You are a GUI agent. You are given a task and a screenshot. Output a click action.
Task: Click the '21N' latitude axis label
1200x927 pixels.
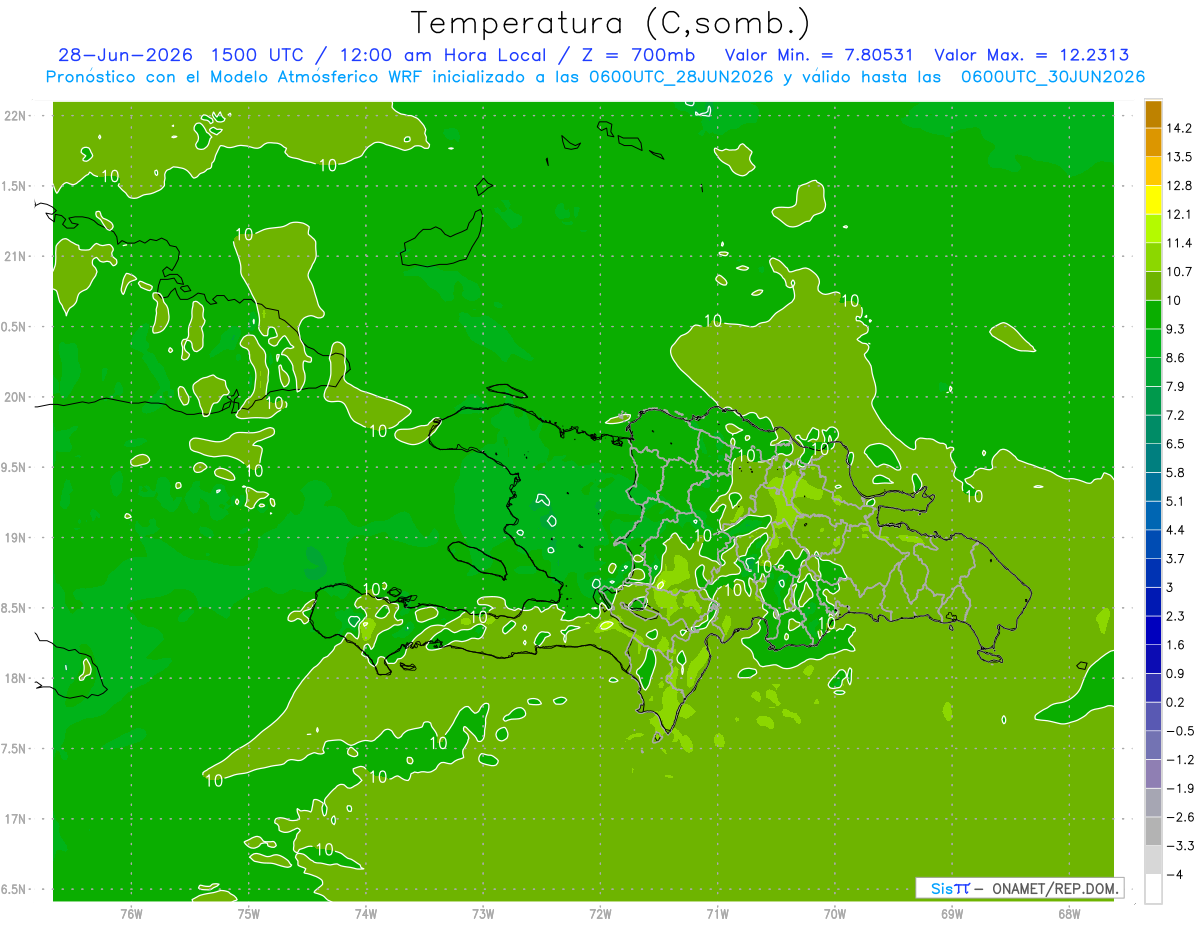[x=16, y=257]
